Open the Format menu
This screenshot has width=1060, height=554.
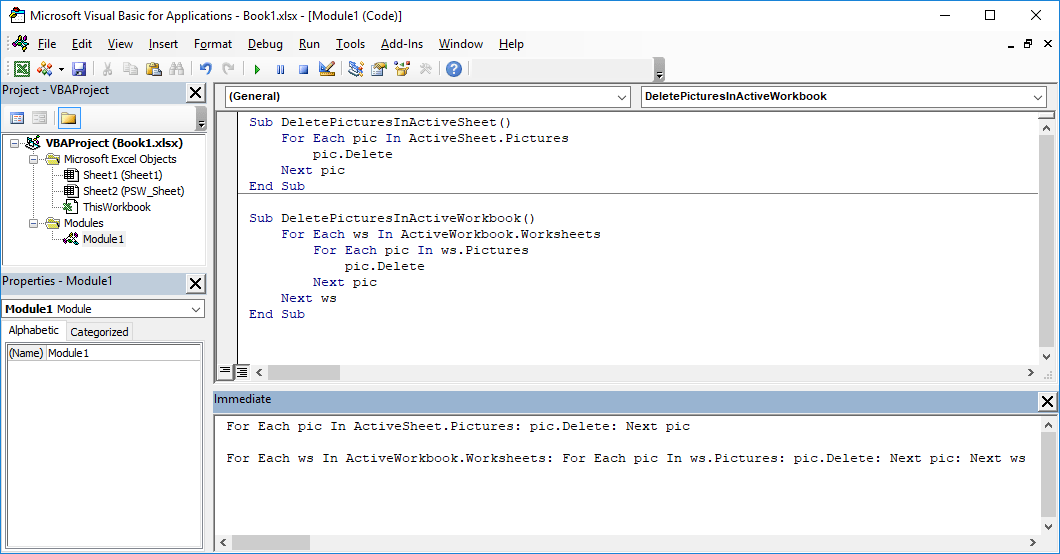(x=213, y=44)
